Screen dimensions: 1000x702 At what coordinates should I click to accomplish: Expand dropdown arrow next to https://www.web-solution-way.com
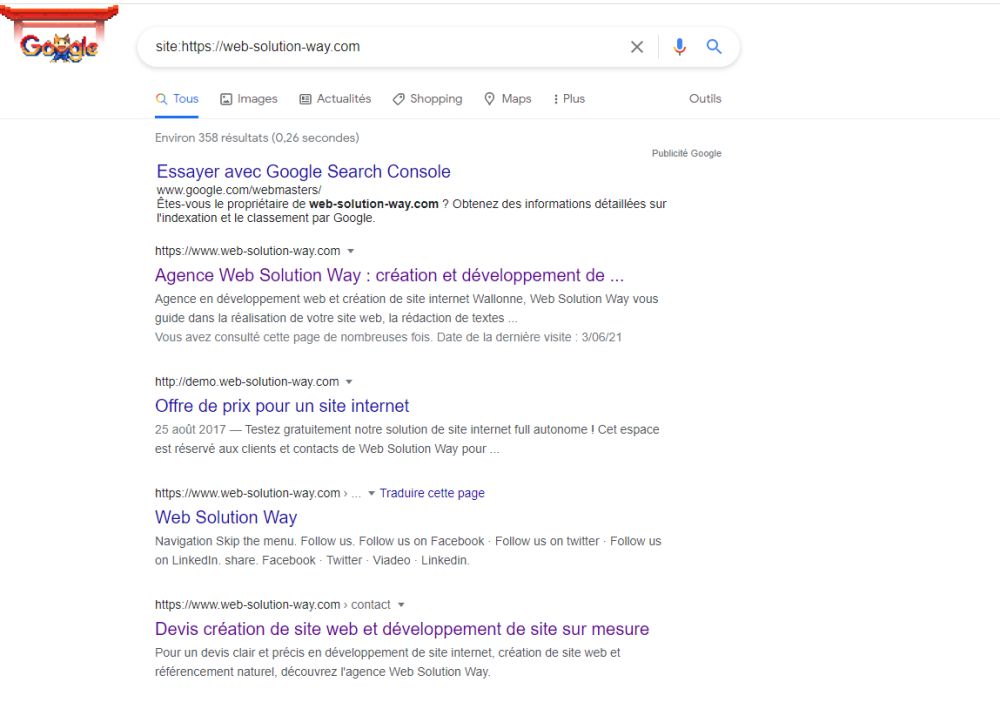(351, 251)
